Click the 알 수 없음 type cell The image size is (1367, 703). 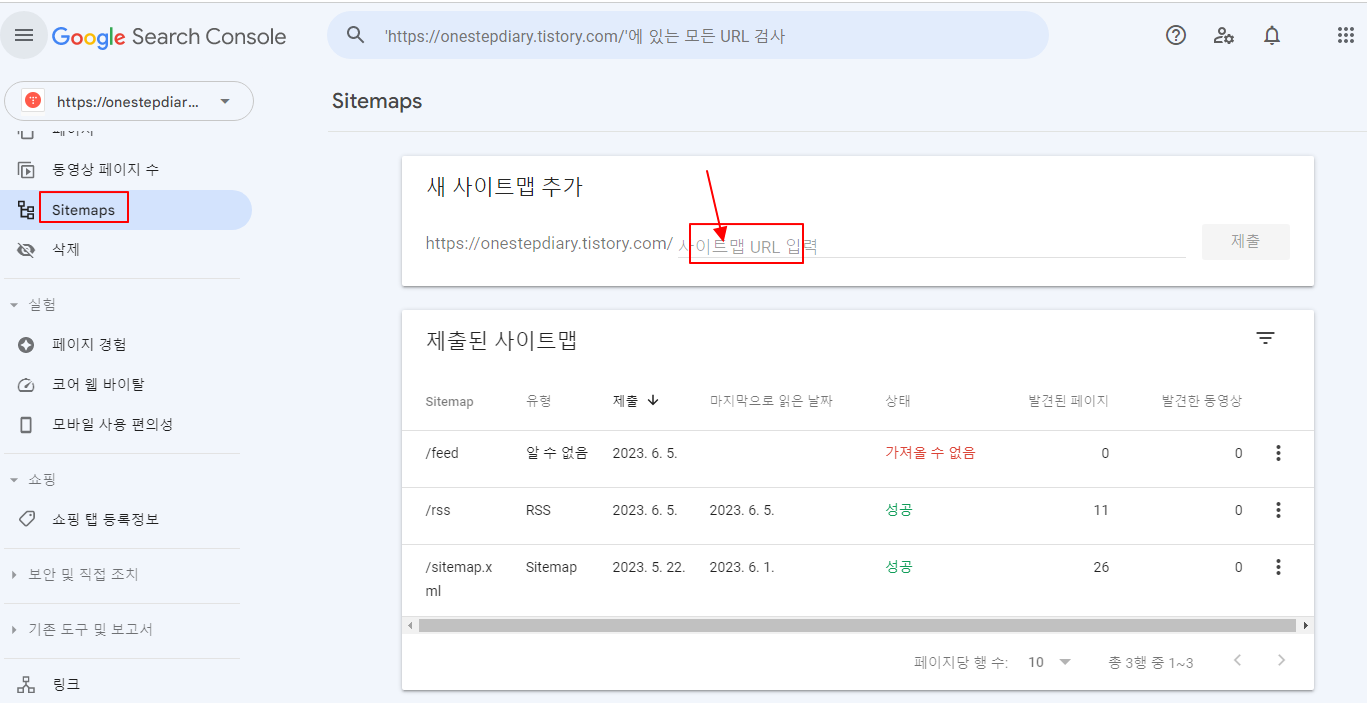pyautogui.click(x=557, y=453)
